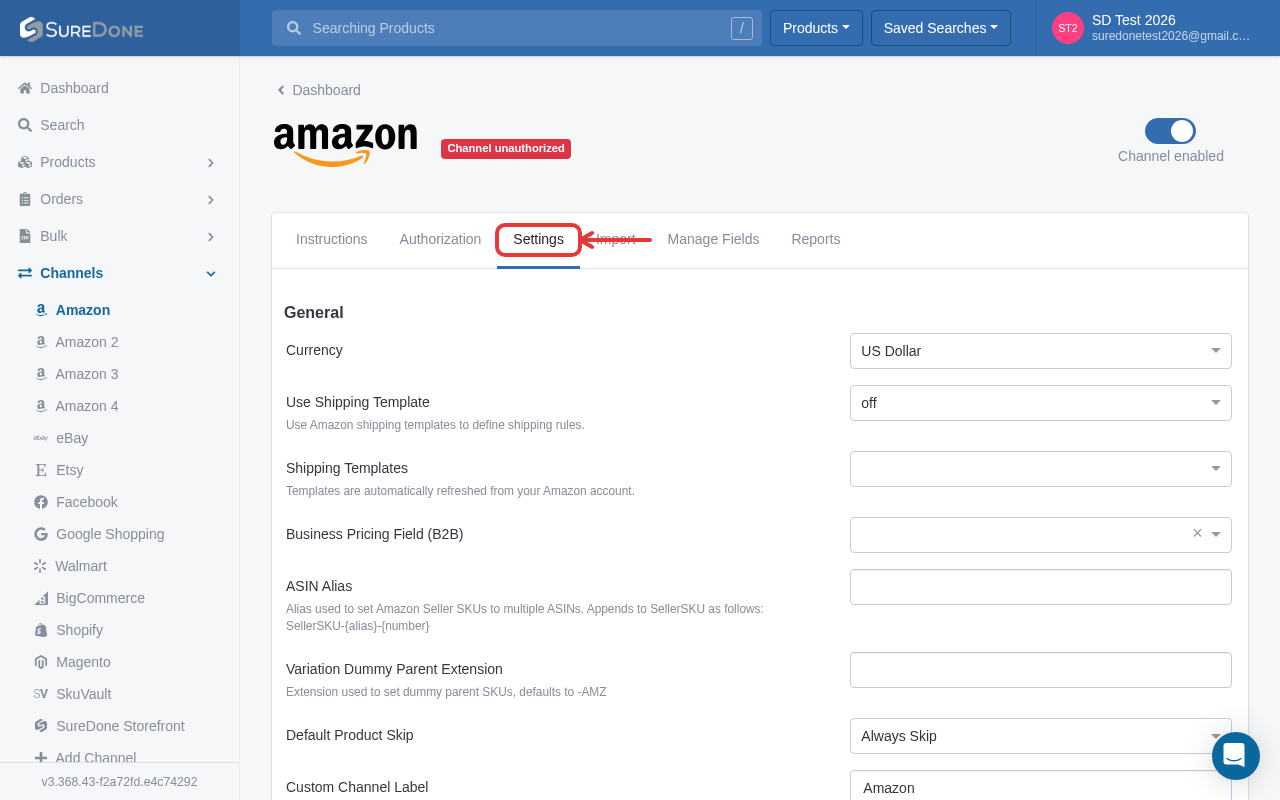Click the BigCommerce channel icon
1280x800 pixels.
tap(41, 598)
